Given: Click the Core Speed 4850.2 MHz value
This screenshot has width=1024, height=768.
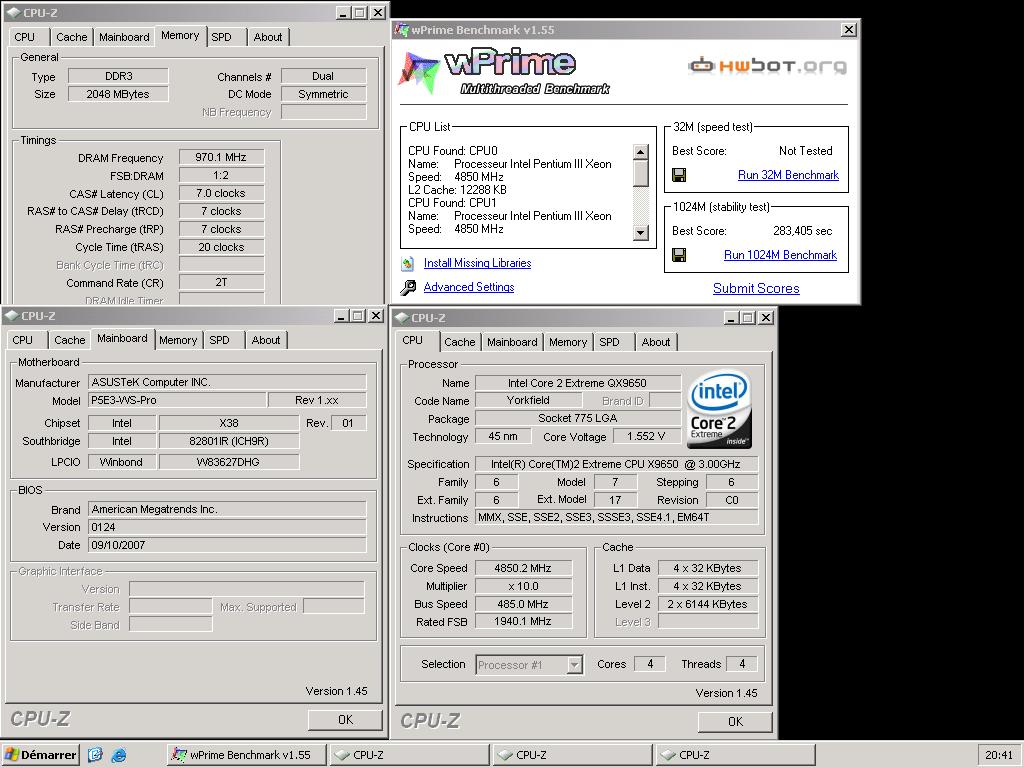Looking at the screenshot, I should click(523, 568).
